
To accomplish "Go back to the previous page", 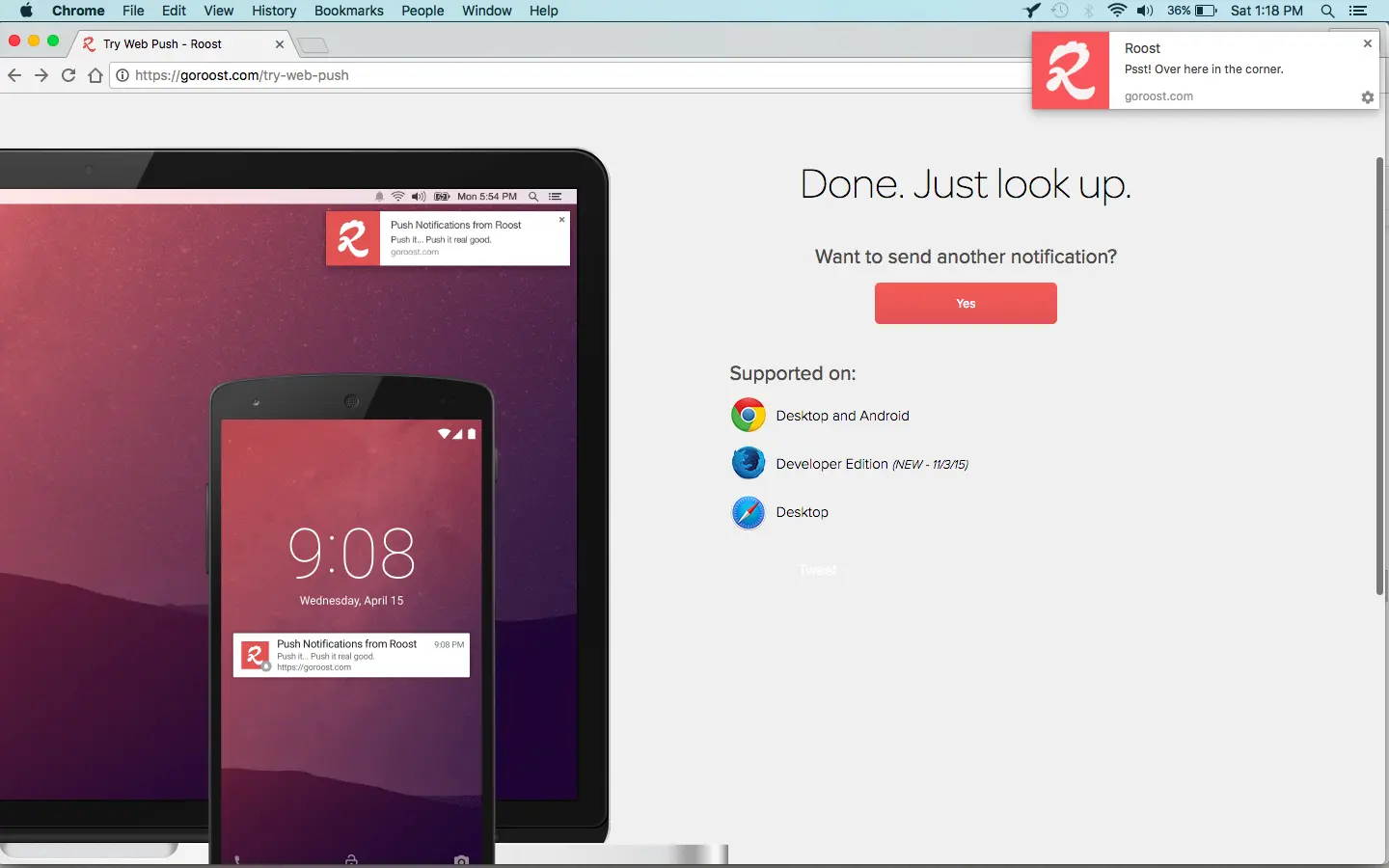I will coord(14,75).
